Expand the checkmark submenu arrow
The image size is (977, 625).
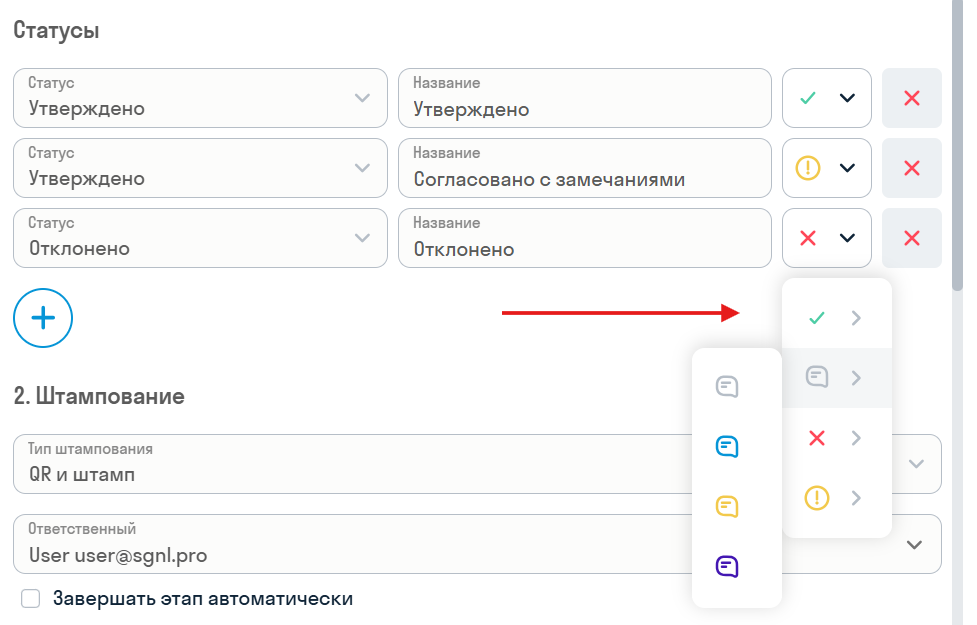click(x=856, y=318)
